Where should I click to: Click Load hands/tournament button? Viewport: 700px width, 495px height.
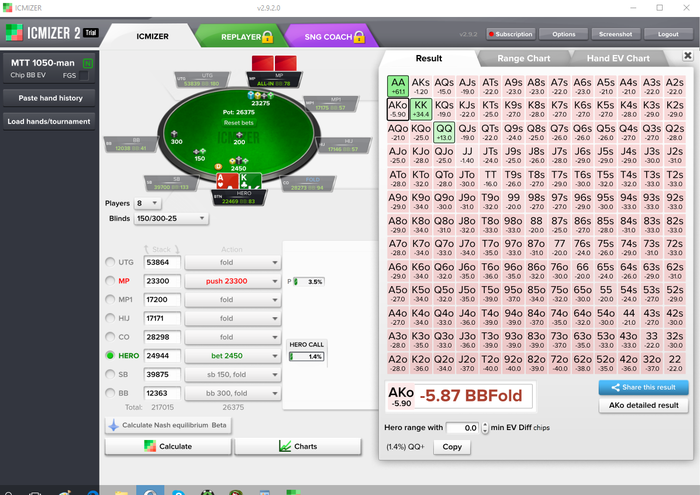pyautogui.click(x=49, y=121)
